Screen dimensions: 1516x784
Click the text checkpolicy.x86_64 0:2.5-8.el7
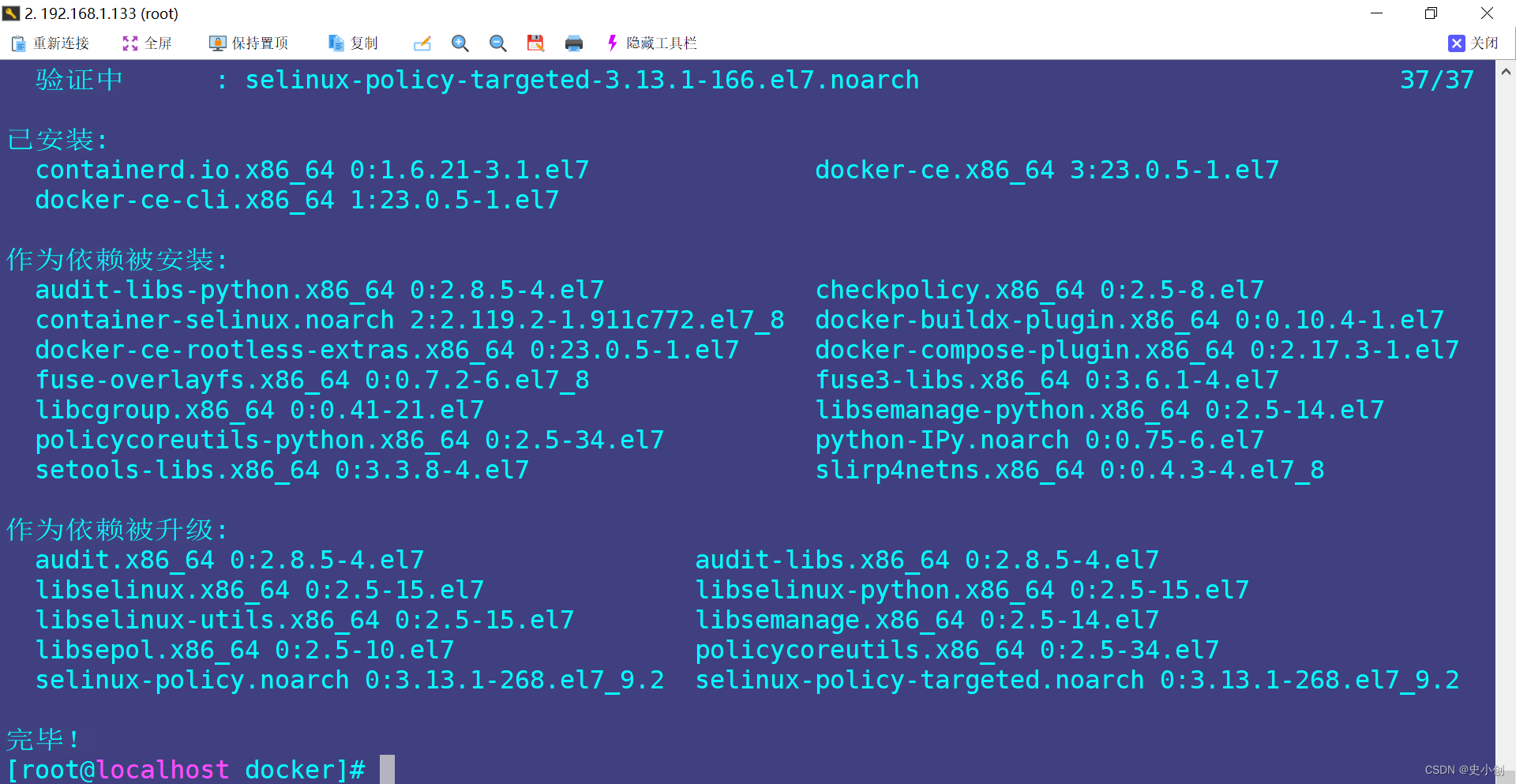tap(1040, 290)
